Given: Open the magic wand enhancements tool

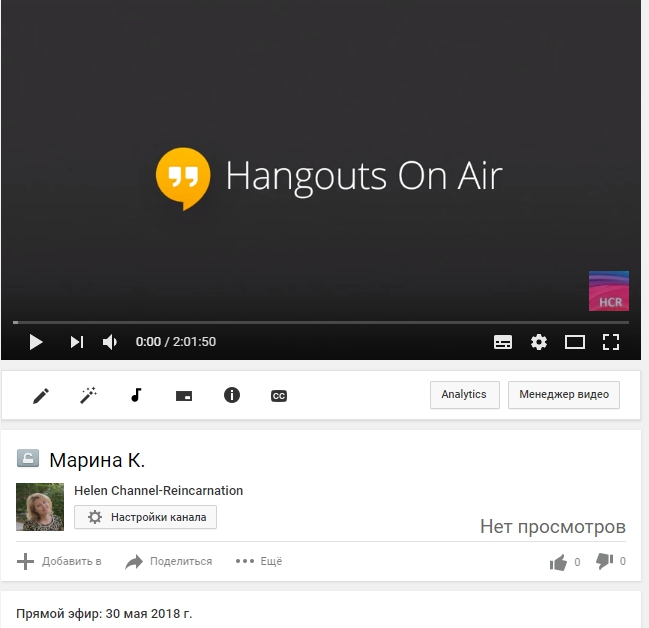Looking at the screenshot, I should pyautogui.click(x=89, y=396).
